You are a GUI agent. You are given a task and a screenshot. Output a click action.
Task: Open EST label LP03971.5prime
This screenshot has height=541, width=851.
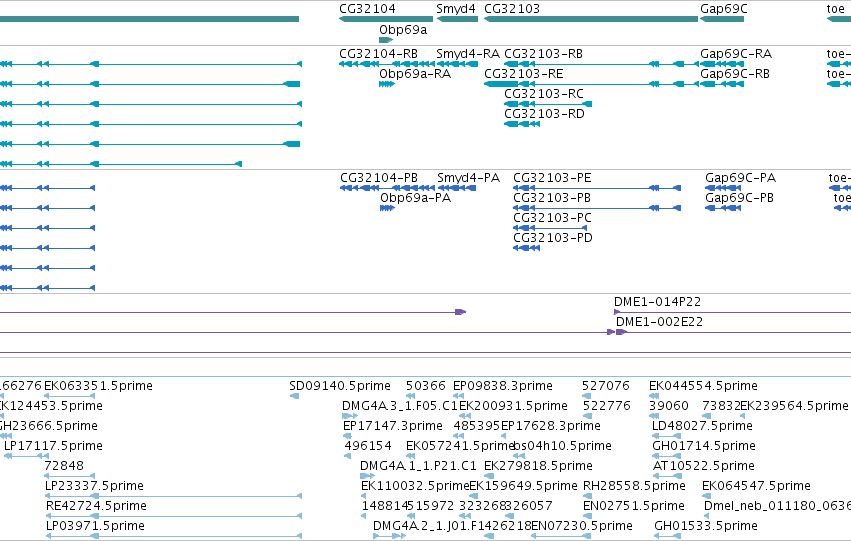pyautogui.click(x=95, y=526)
